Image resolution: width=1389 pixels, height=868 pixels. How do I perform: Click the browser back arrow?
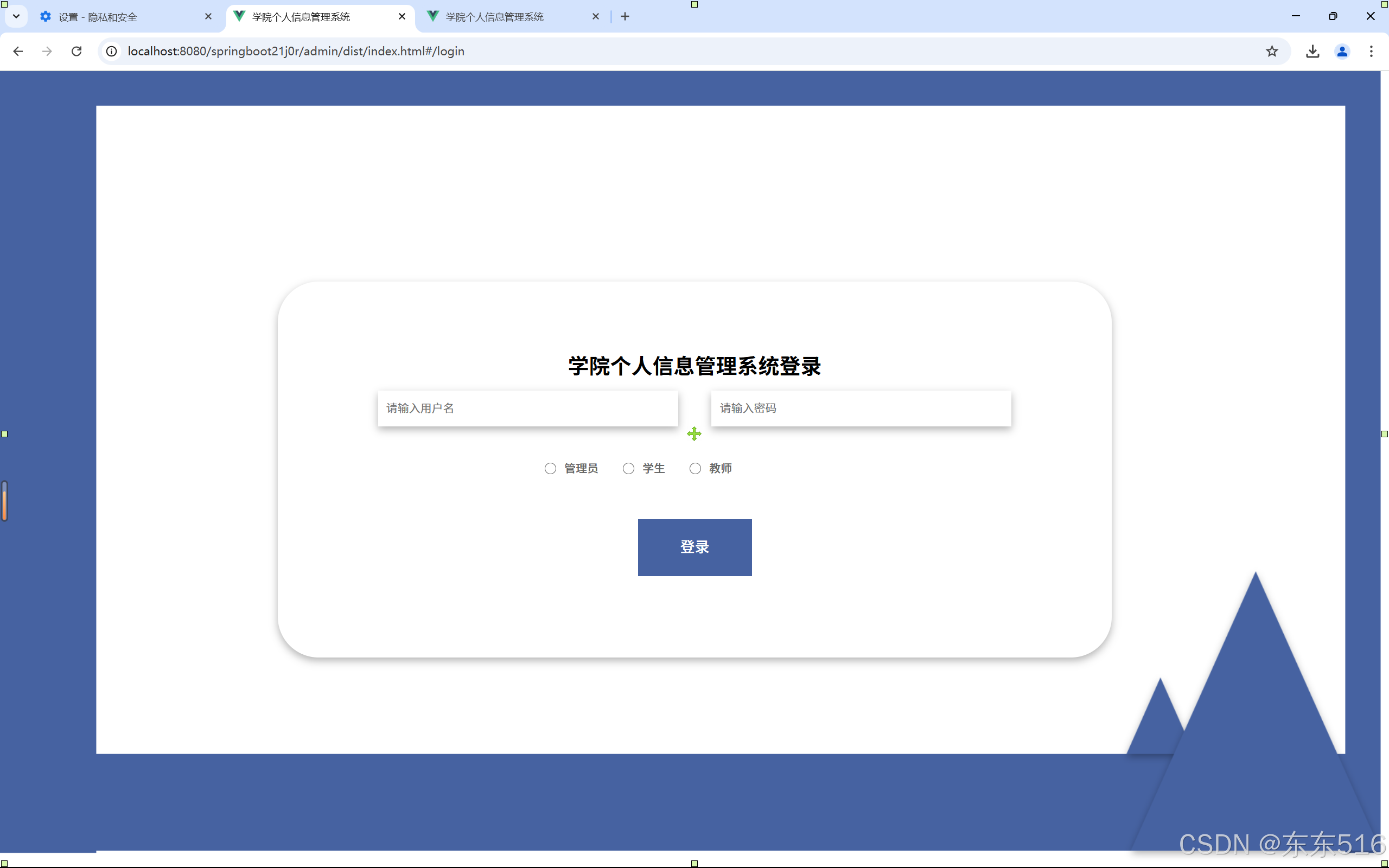(18, 51)
